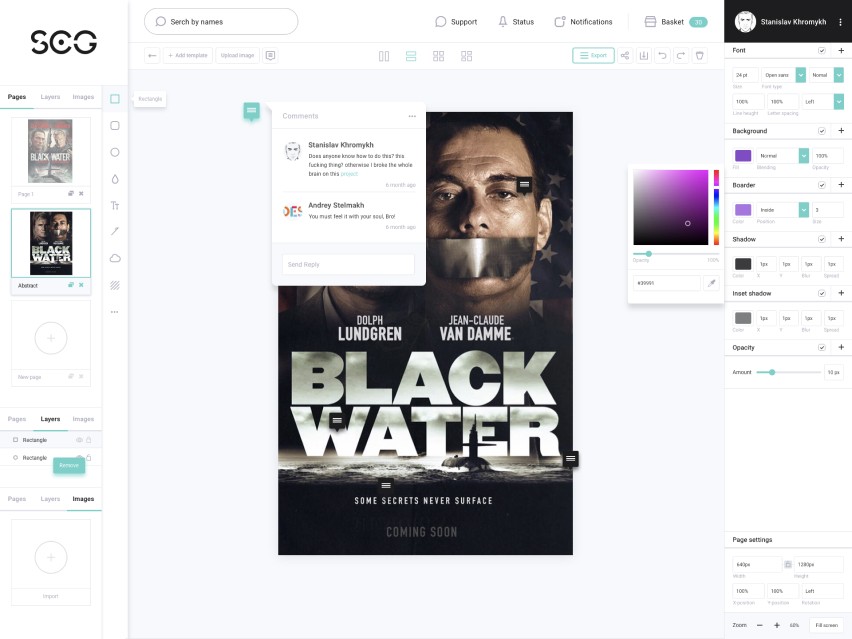The width and height of the screenshot is (852, 639).
Task: Click the undo arrow in top toolbar
Action: 662,56
